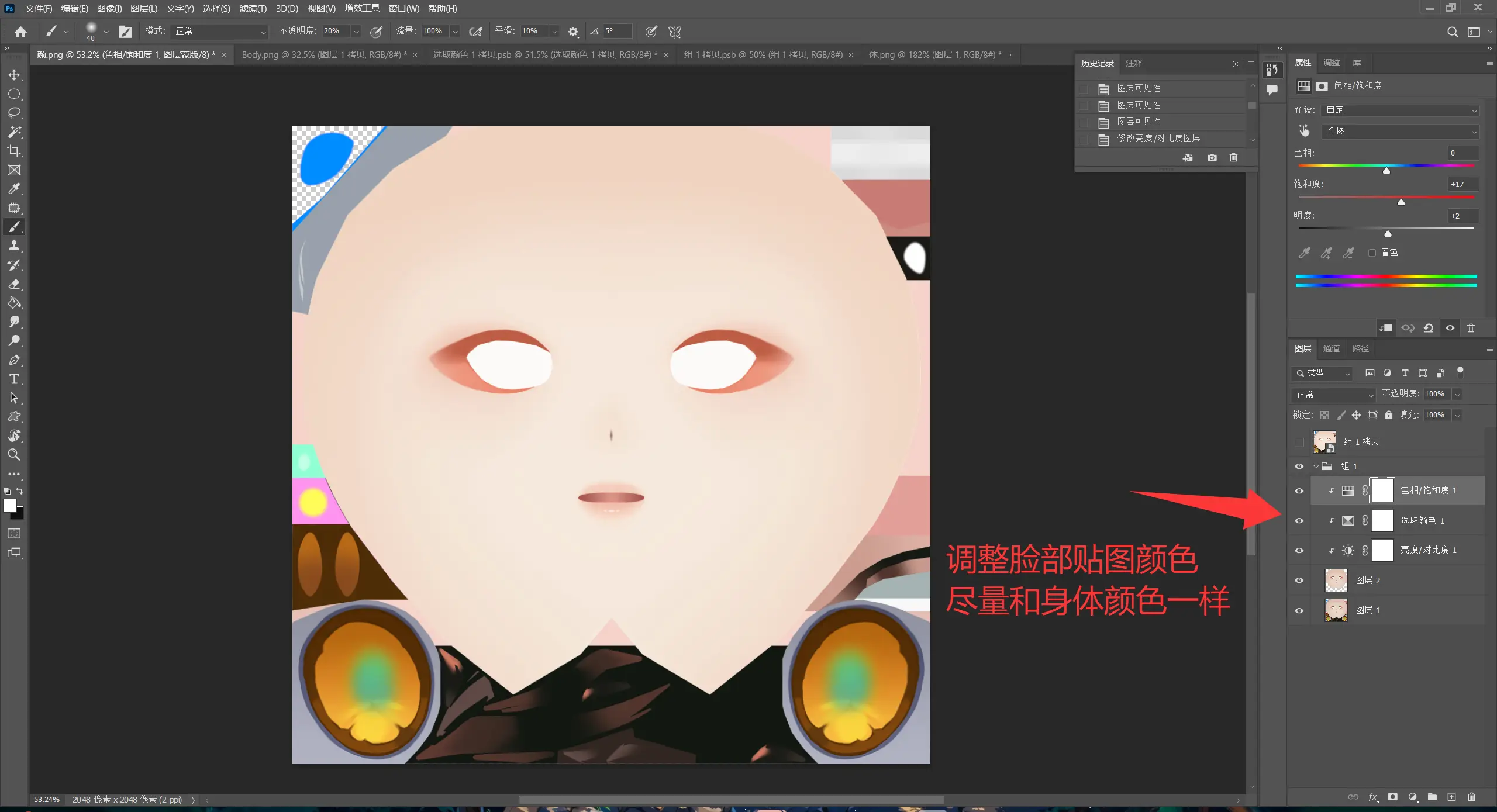Select the Crop tool
Viewport: 1497px width, 812px height.
[14, 151]
